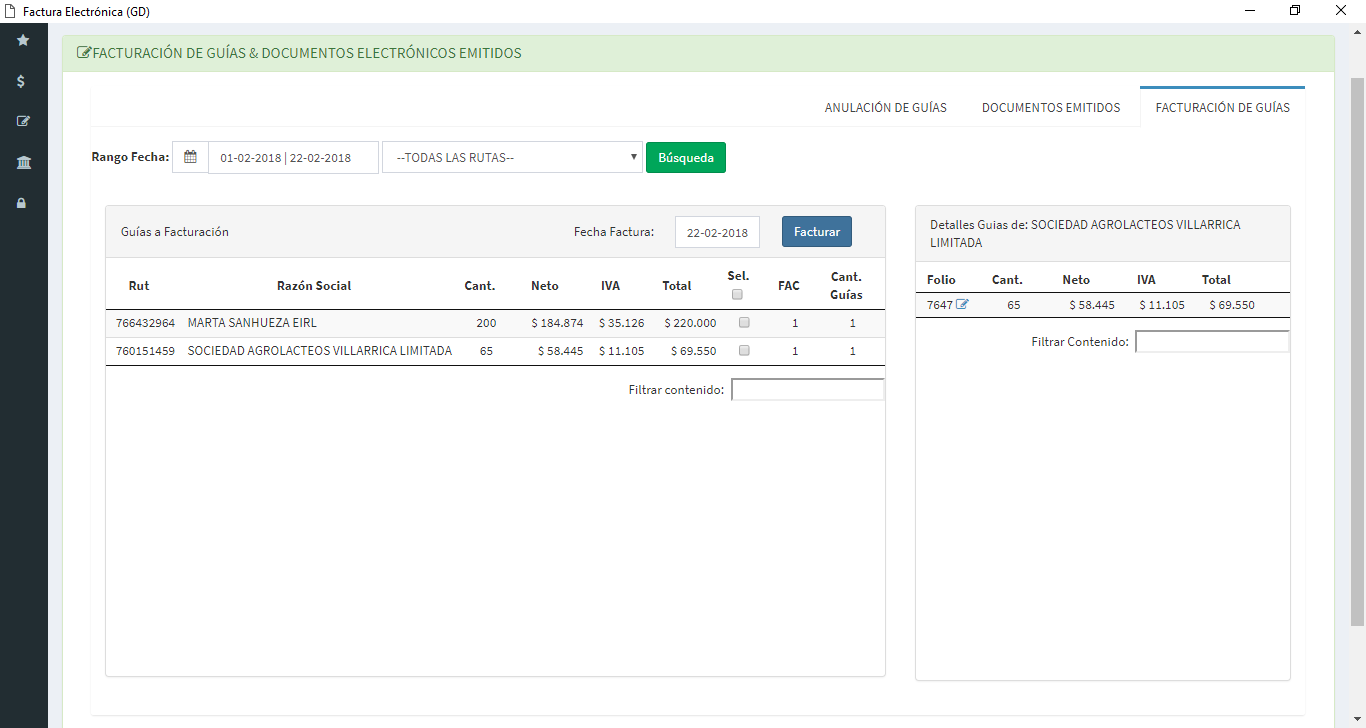Open the bank building sidebar icon
This screenshot has width=1366, height=728.
(23, 162)
